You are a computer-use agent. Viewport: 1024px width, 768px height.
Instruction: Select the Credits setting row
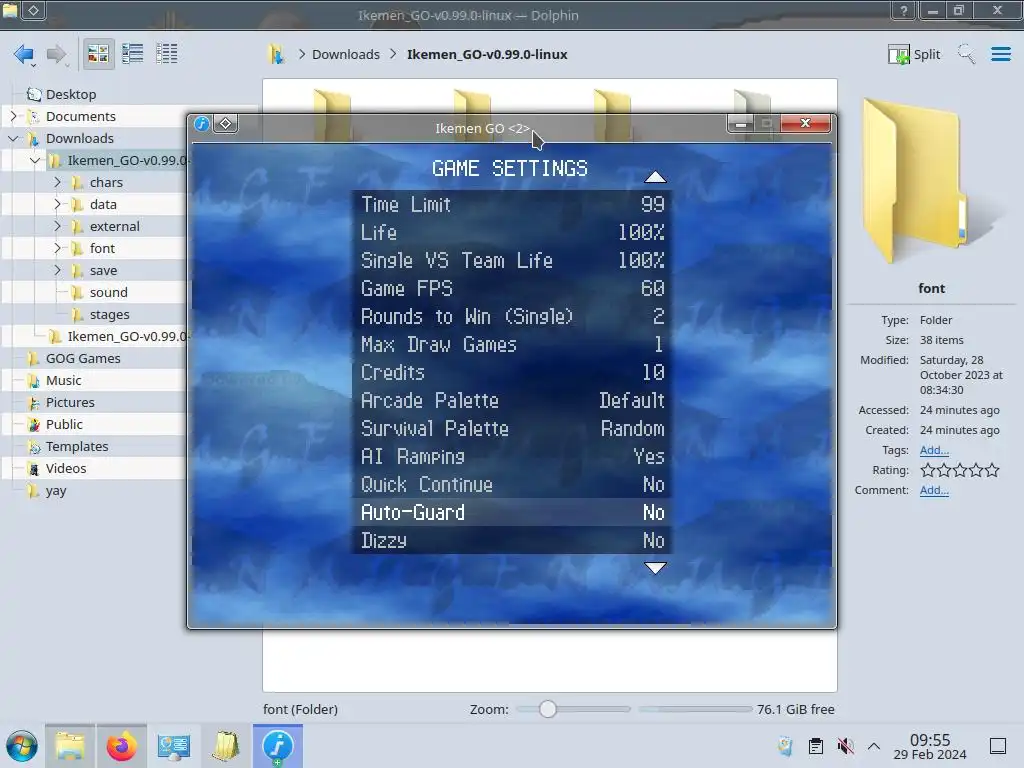[512, 372]
